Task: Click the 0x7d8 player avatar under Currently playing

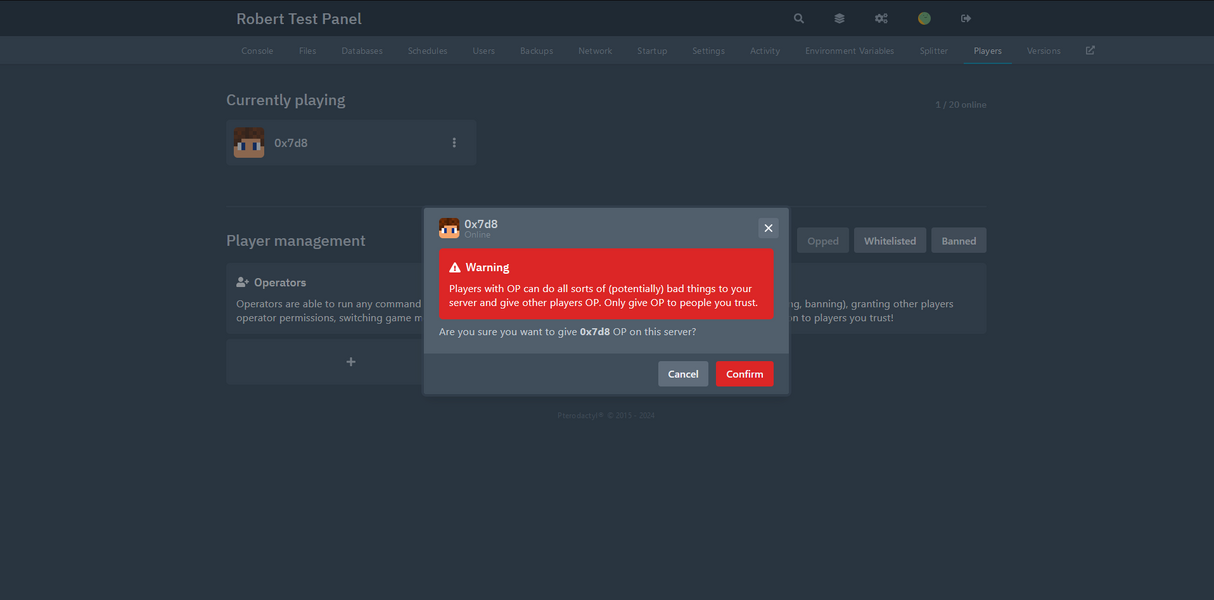Action: click(248, 142)
